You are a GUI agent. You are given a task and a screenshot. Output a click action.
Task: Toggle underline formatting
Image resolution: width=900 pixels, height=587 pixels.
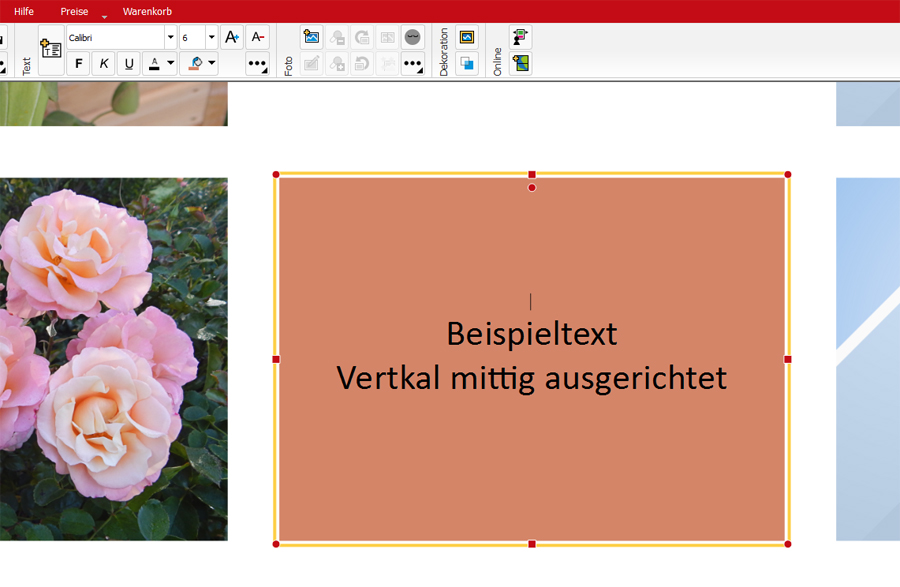tap(129, 64)
